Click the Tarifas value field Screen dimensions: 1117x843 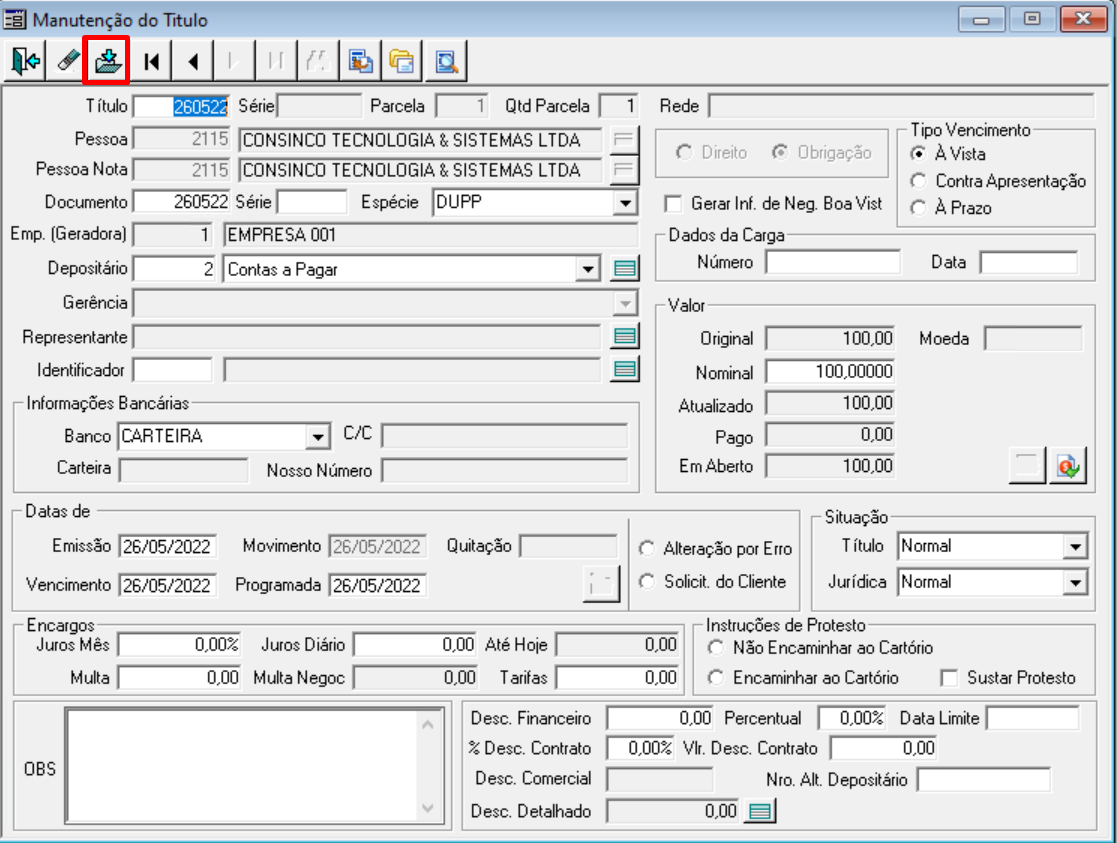click(617, 678)
